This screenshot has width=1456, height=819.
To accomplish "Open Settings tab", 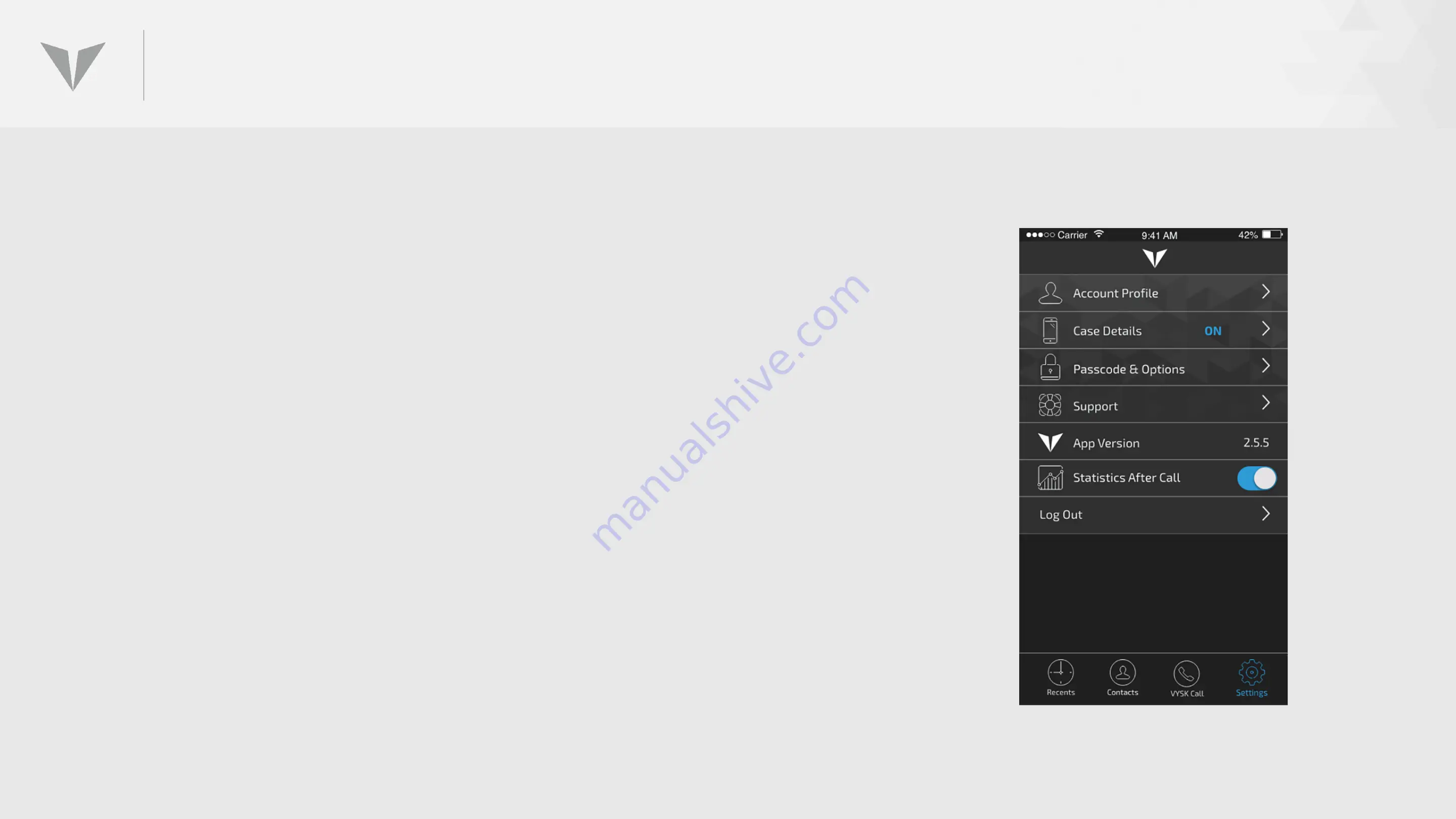I will click(x=1251, y=678).
